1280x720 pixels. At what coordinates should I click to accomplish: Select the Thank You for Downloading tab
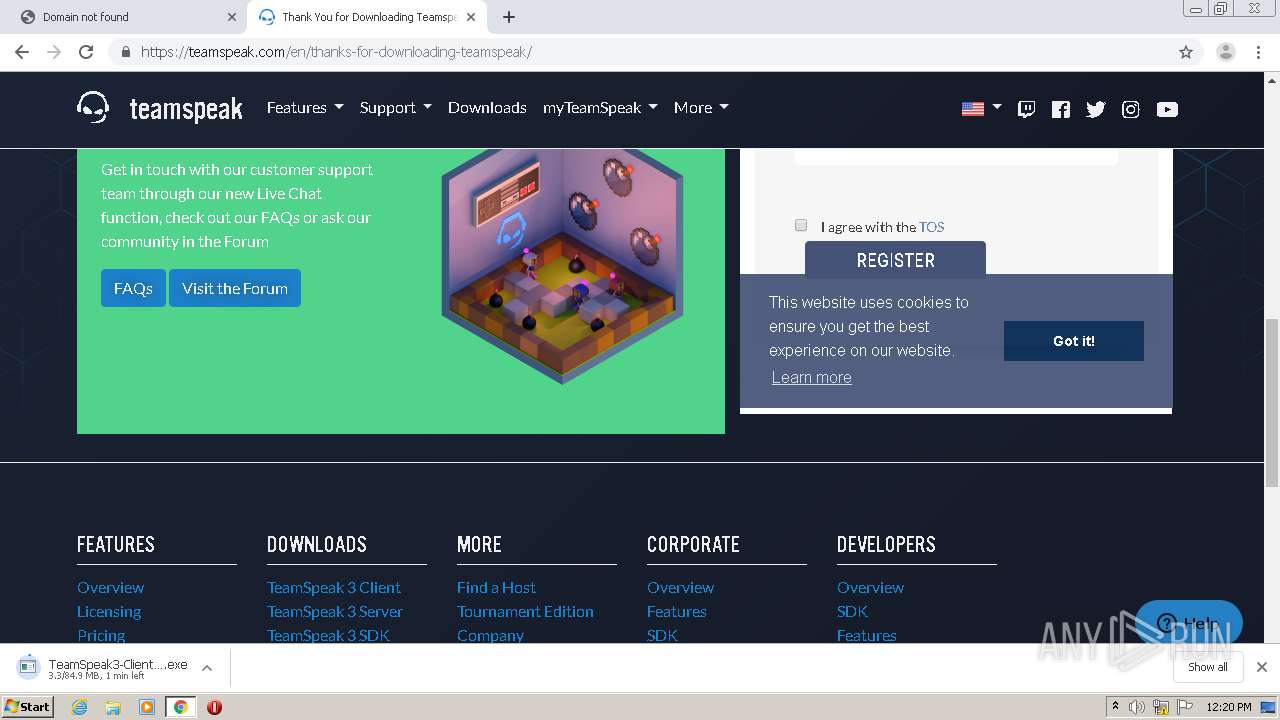tap(368, 17)
